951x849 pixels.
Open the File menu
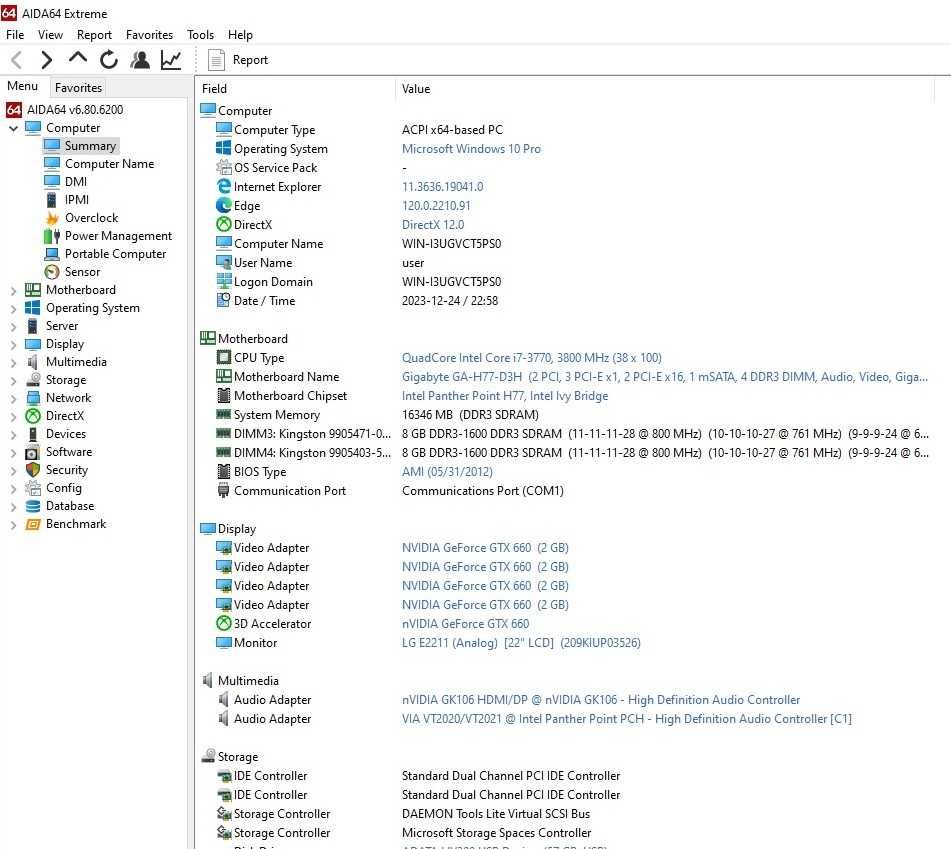[x=15, y=35]
